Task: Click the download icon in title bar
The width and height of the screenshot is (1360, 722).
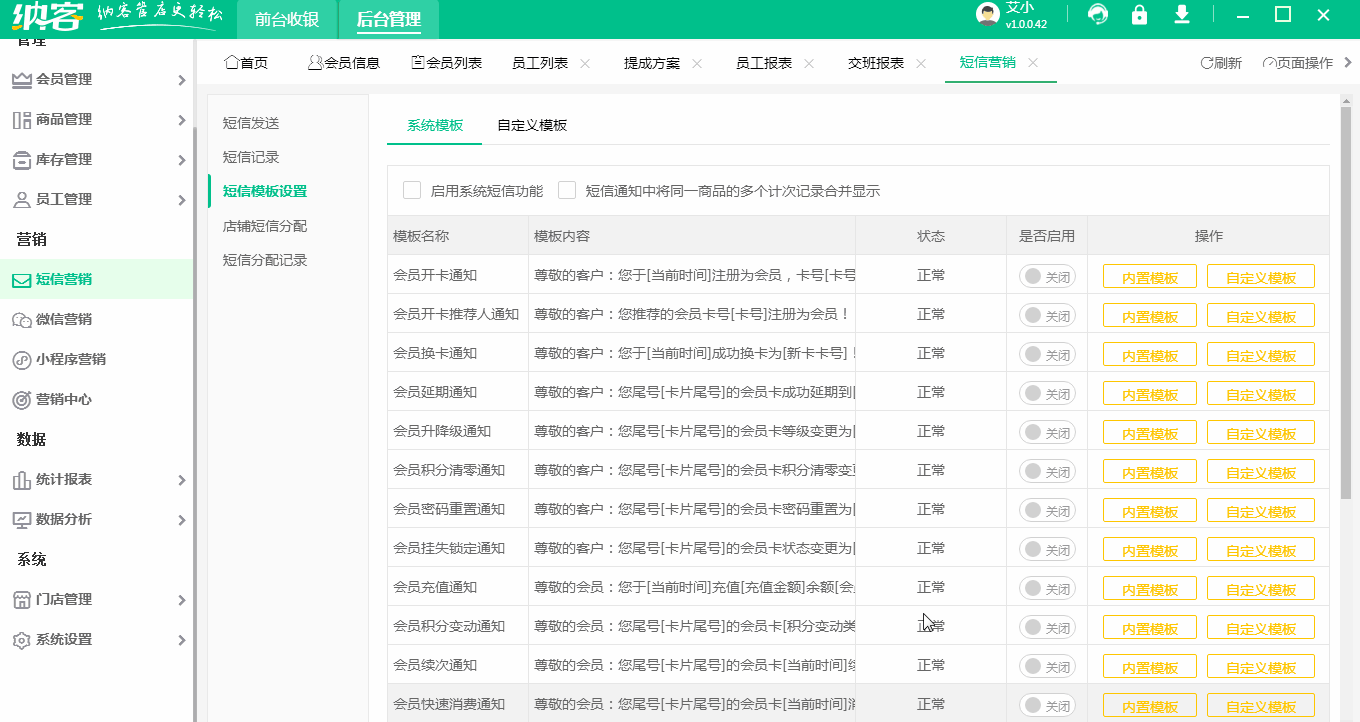Action: (1181, 16)
